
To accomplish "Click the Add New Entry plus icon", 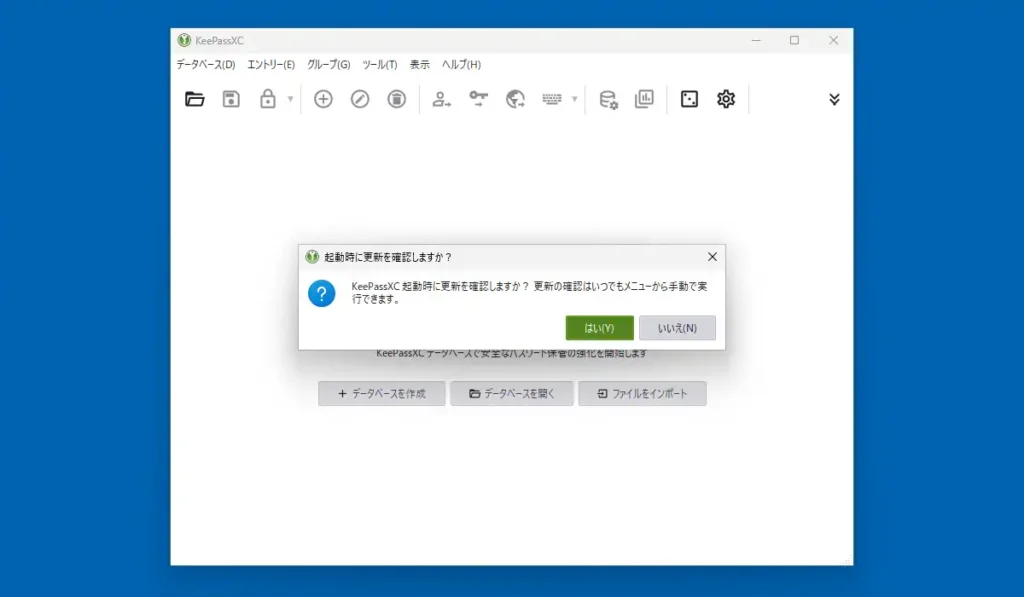I will 323,99.
